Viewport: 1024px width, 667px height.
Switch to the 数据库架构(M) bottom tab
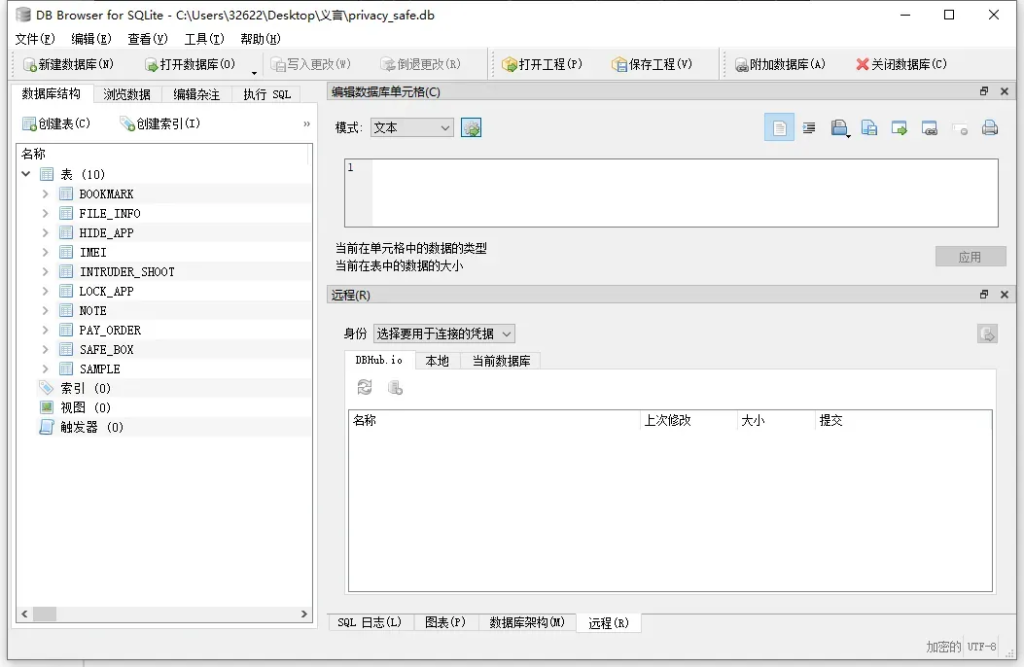click(527, 623)
